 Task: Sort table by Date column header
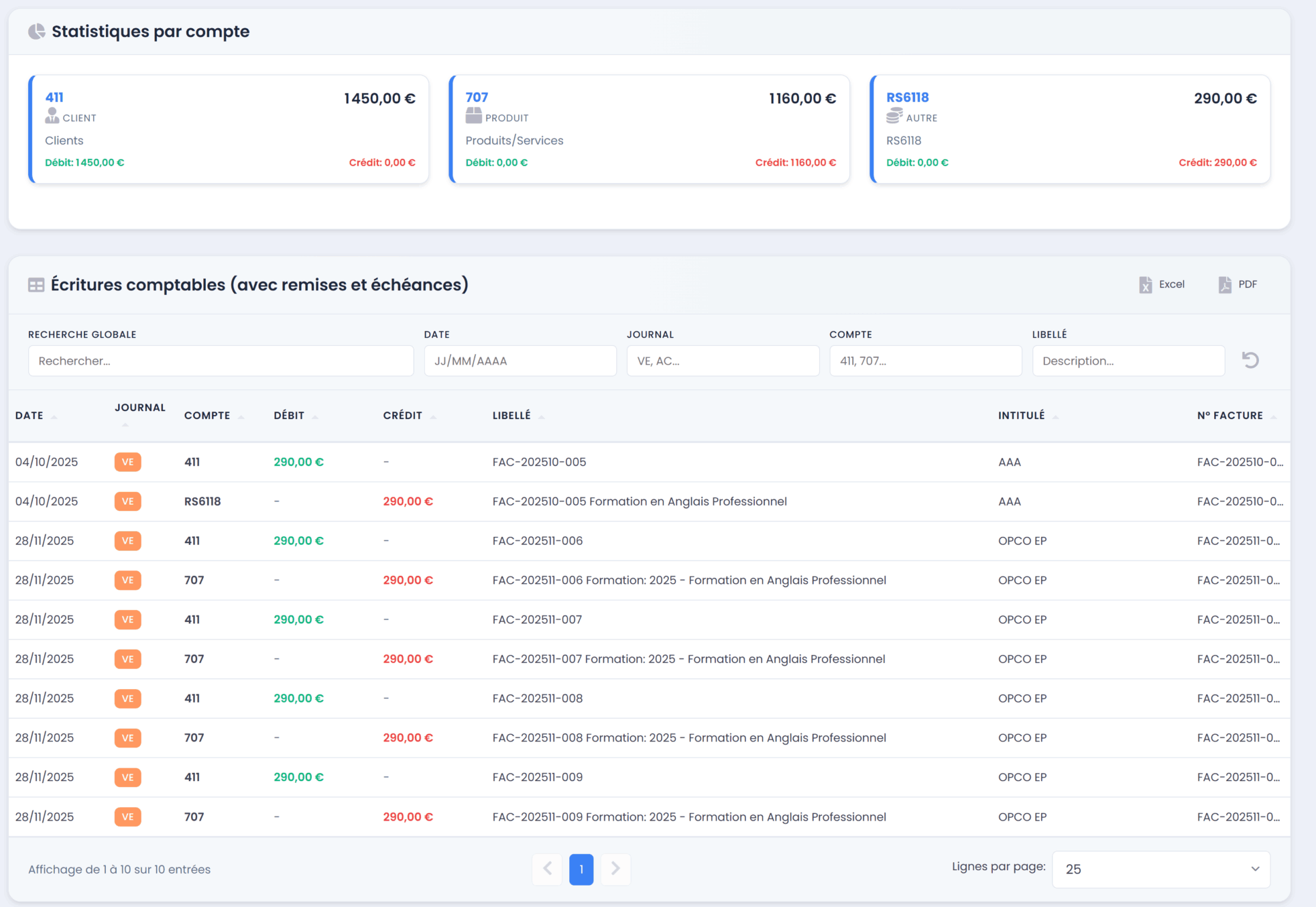pos(29,416)
